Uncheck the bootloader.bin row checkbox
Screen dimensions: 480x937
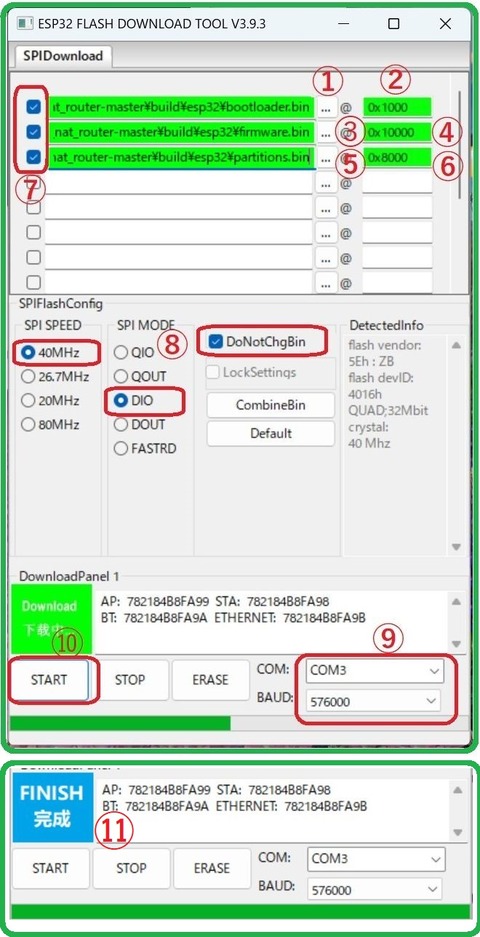point(34,107)
